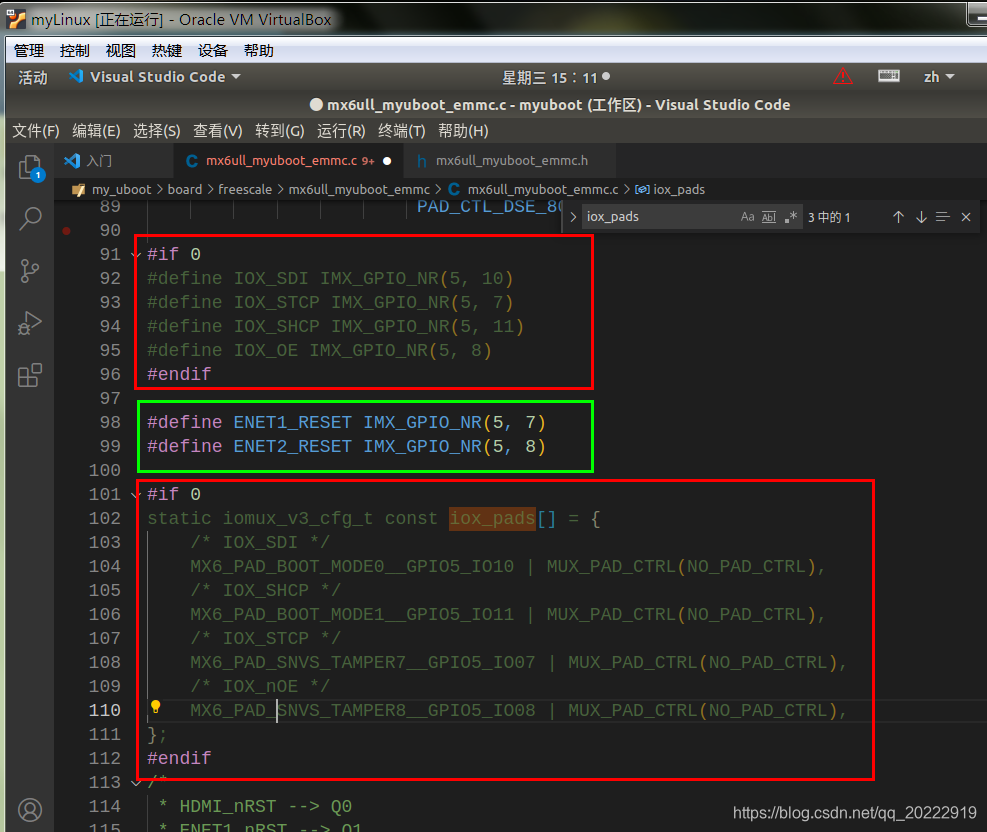Viewport: 987px width, 832px height.
Task: Click the lightbulb code action on line 110
Action: click(x=155, y=706)
